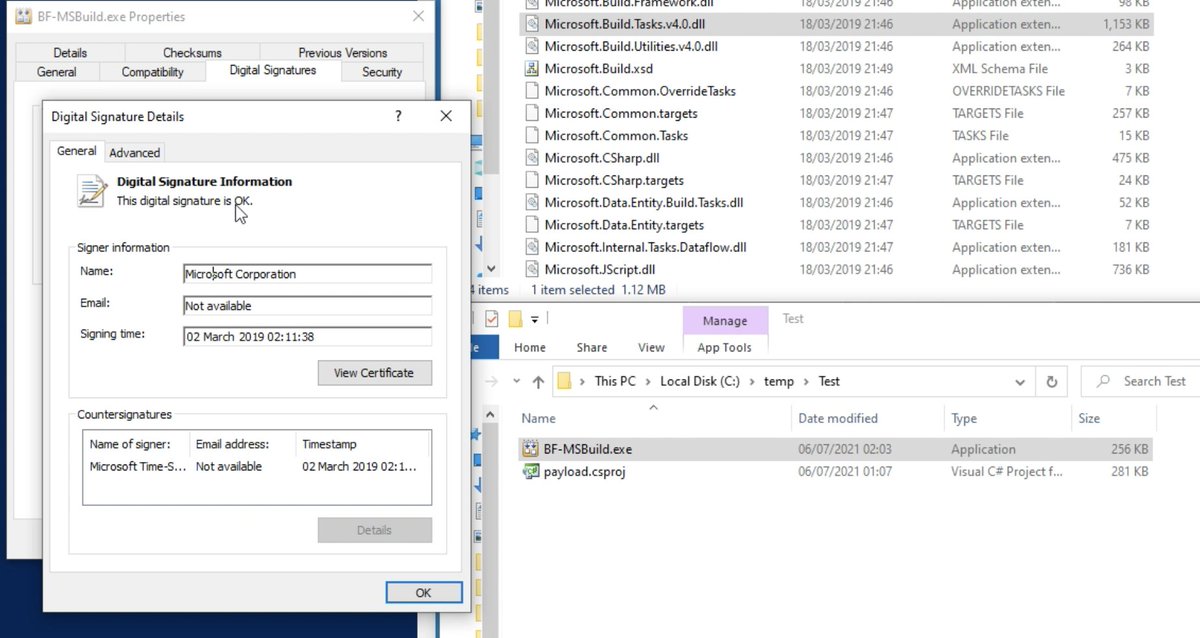Switch to Advanced tab in Digital Signature Details

click(x=134, y=153)
